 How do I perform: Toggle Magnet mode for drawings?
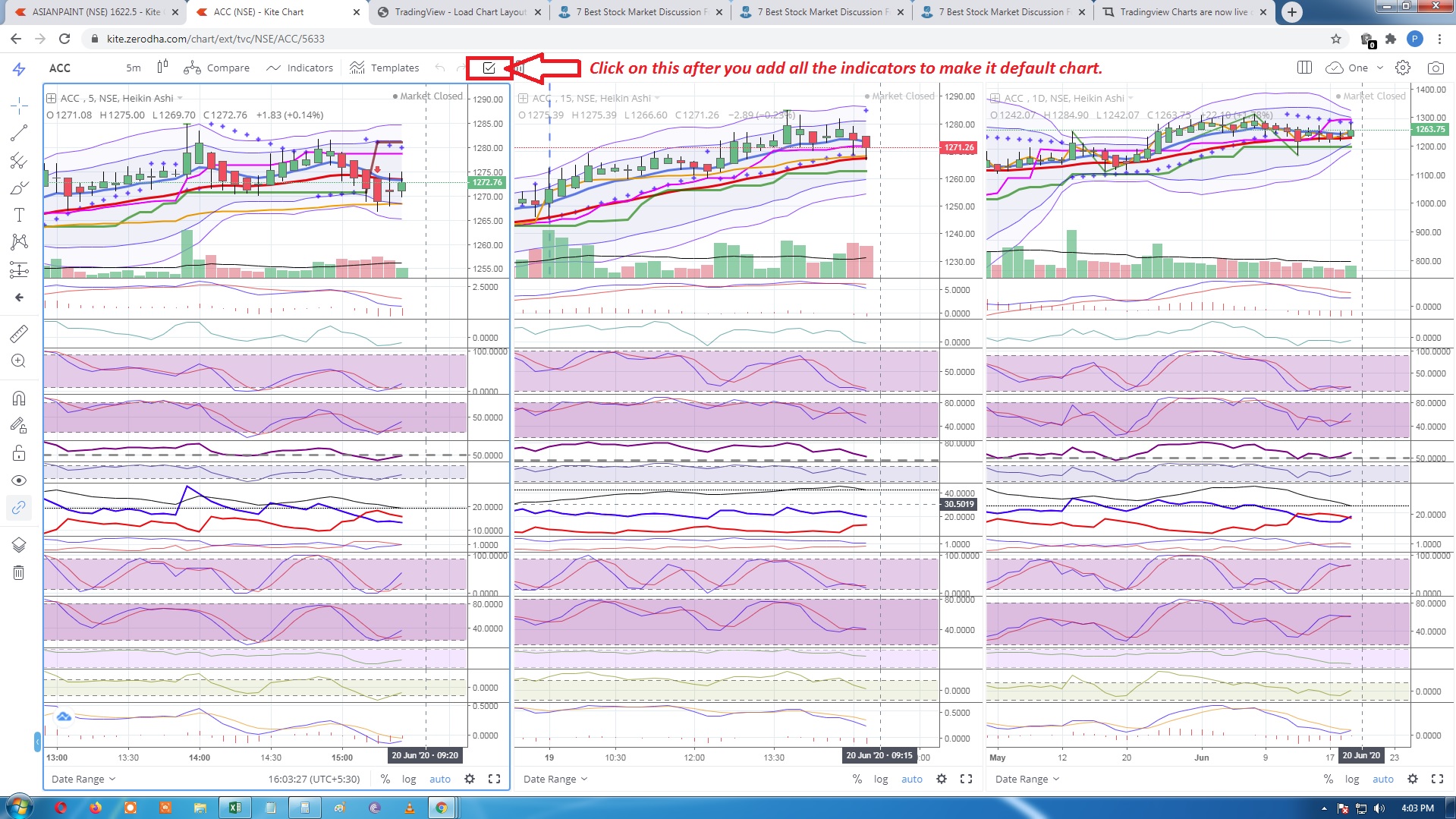[x=19, y=398]
